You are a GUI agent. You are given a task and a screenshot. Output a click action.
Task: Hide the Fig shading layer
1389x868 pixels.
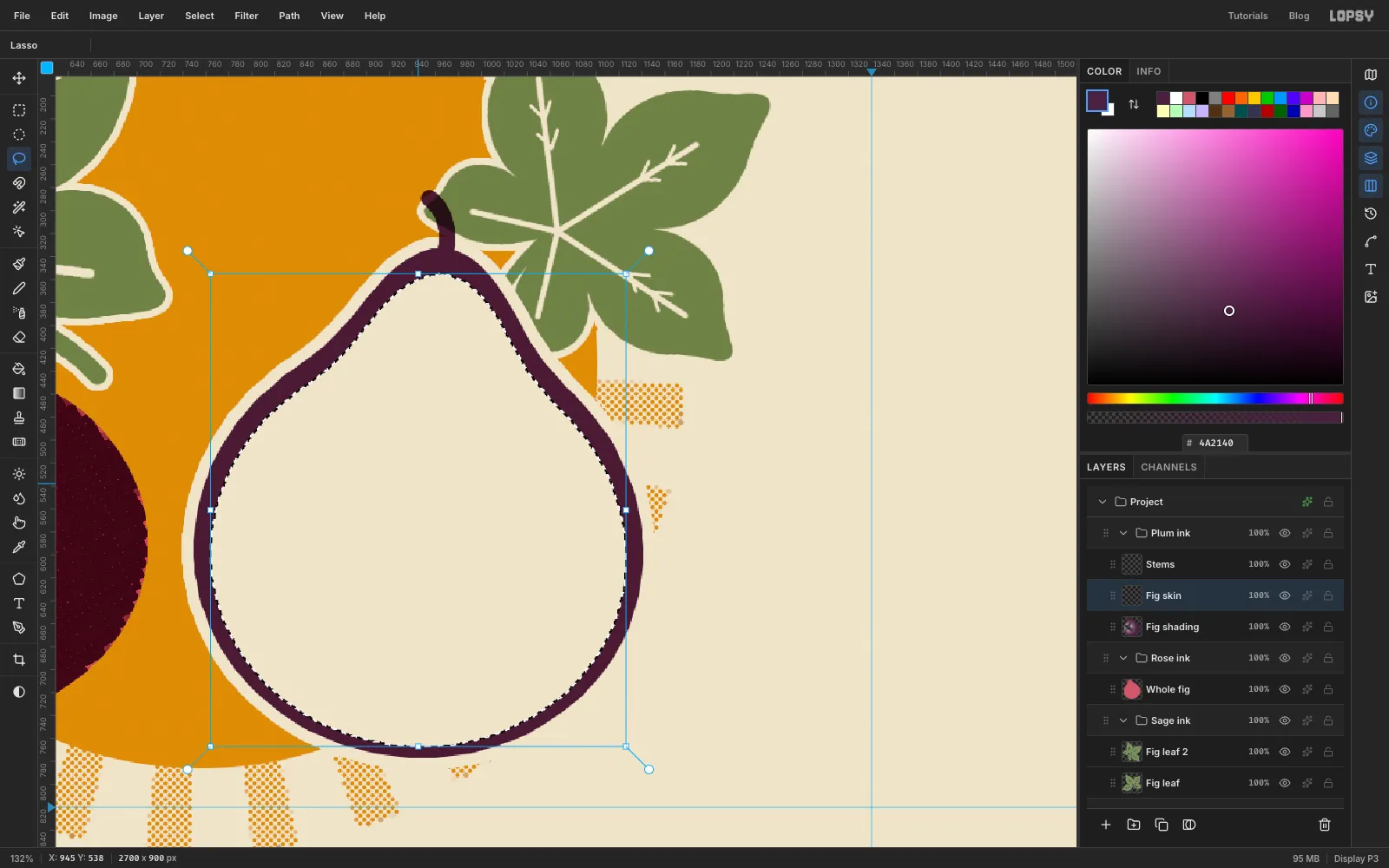tap(1285, 627)
